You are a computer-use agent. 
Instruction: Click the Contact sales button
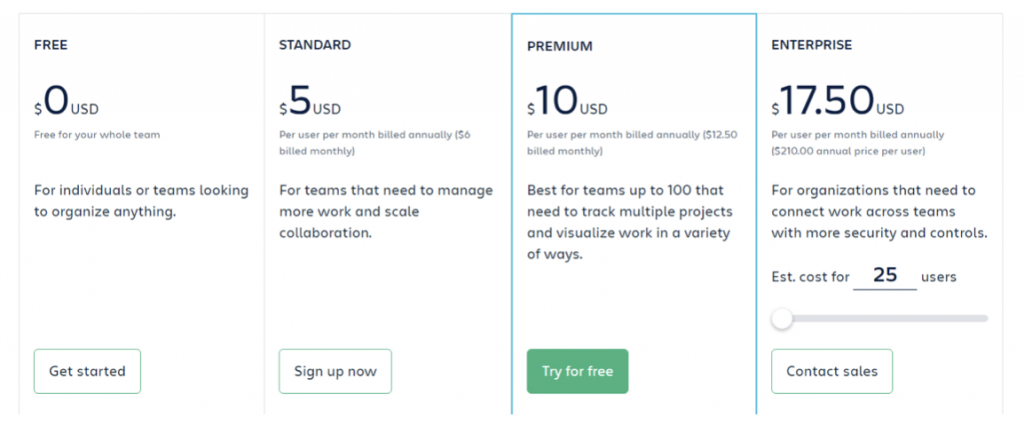click(831, 371)
